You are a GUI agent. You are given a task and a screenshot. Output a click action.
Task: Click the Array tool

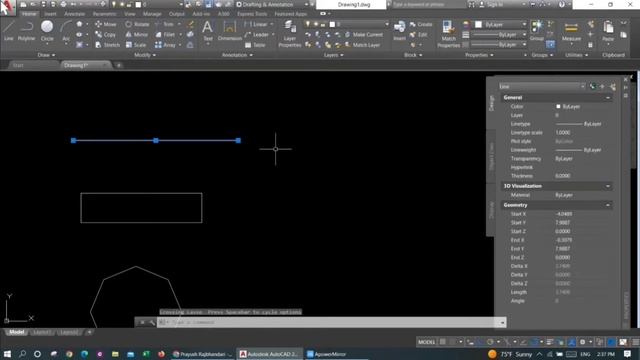(x=165, y=45)
